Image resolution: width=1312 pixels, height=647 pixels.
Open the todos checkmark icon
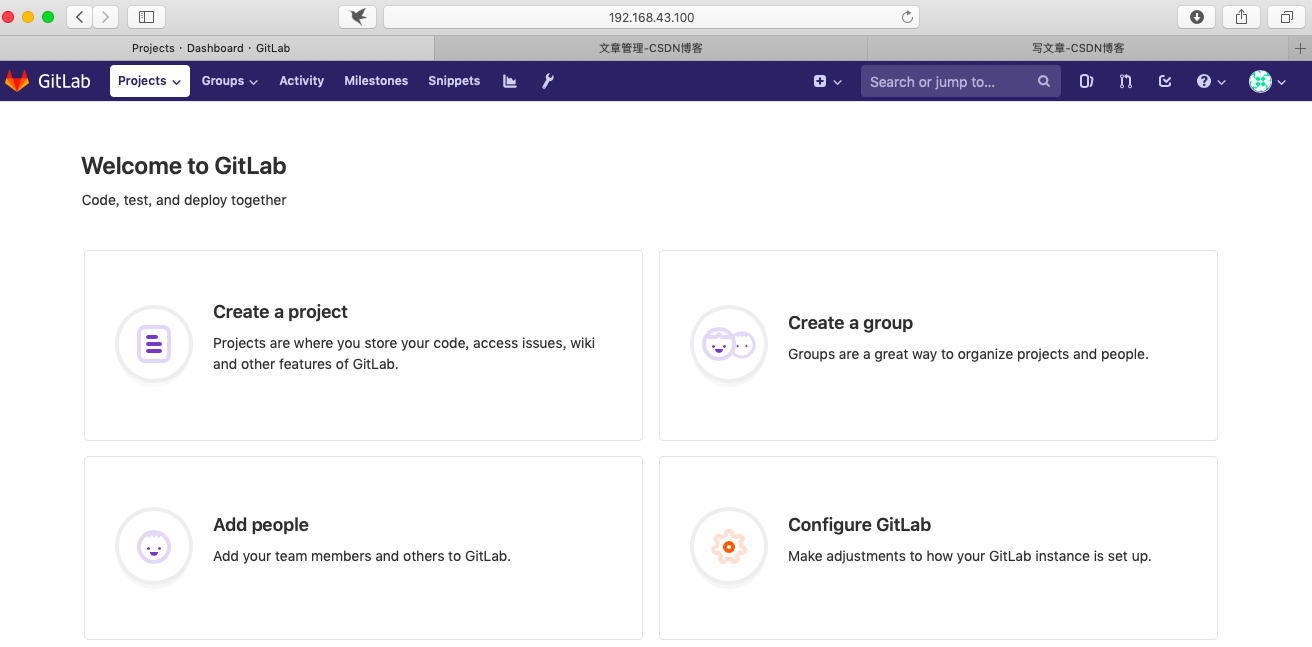tap(1164, 81)
